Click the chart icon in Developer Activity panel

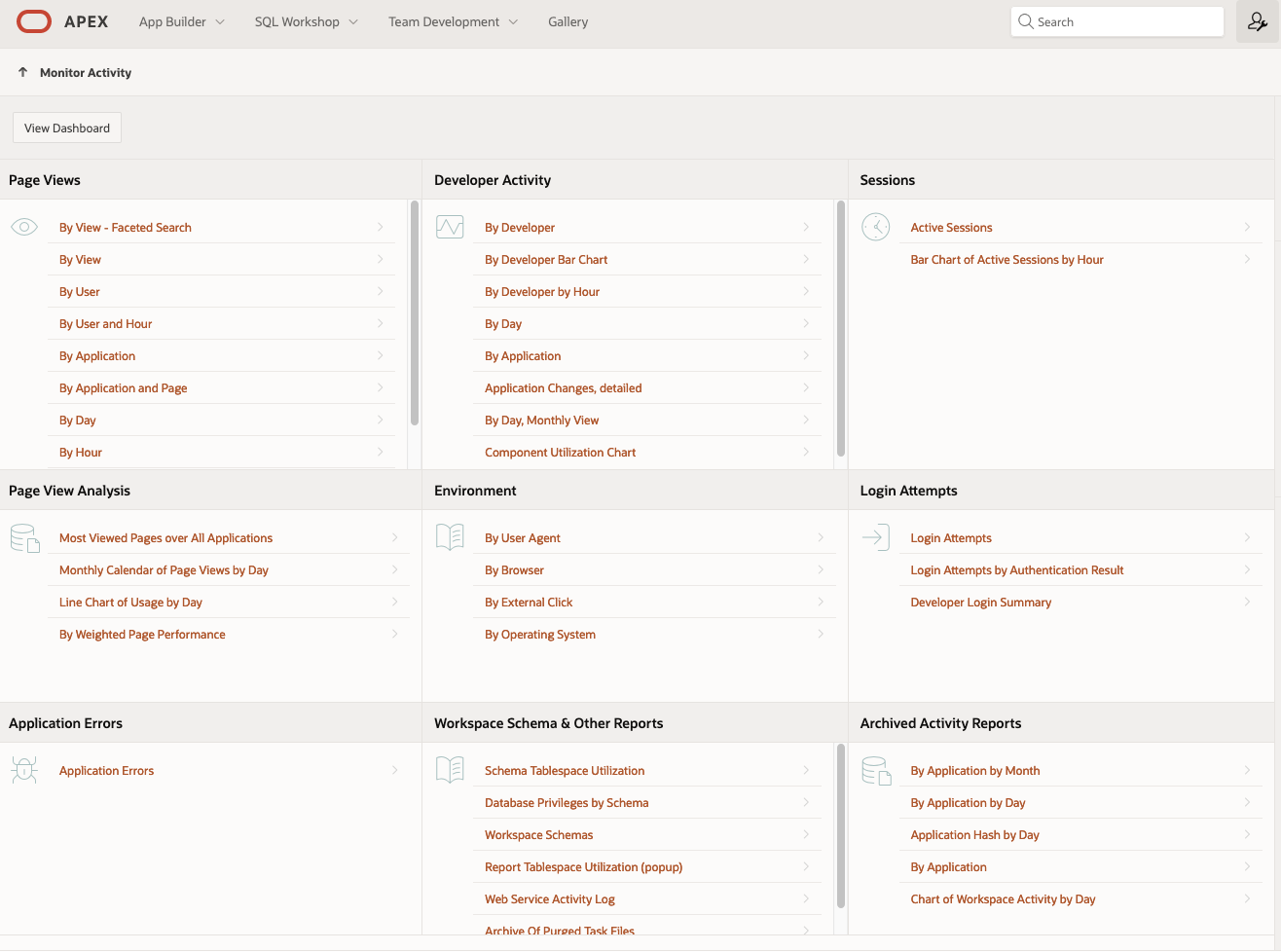[450, 226]
